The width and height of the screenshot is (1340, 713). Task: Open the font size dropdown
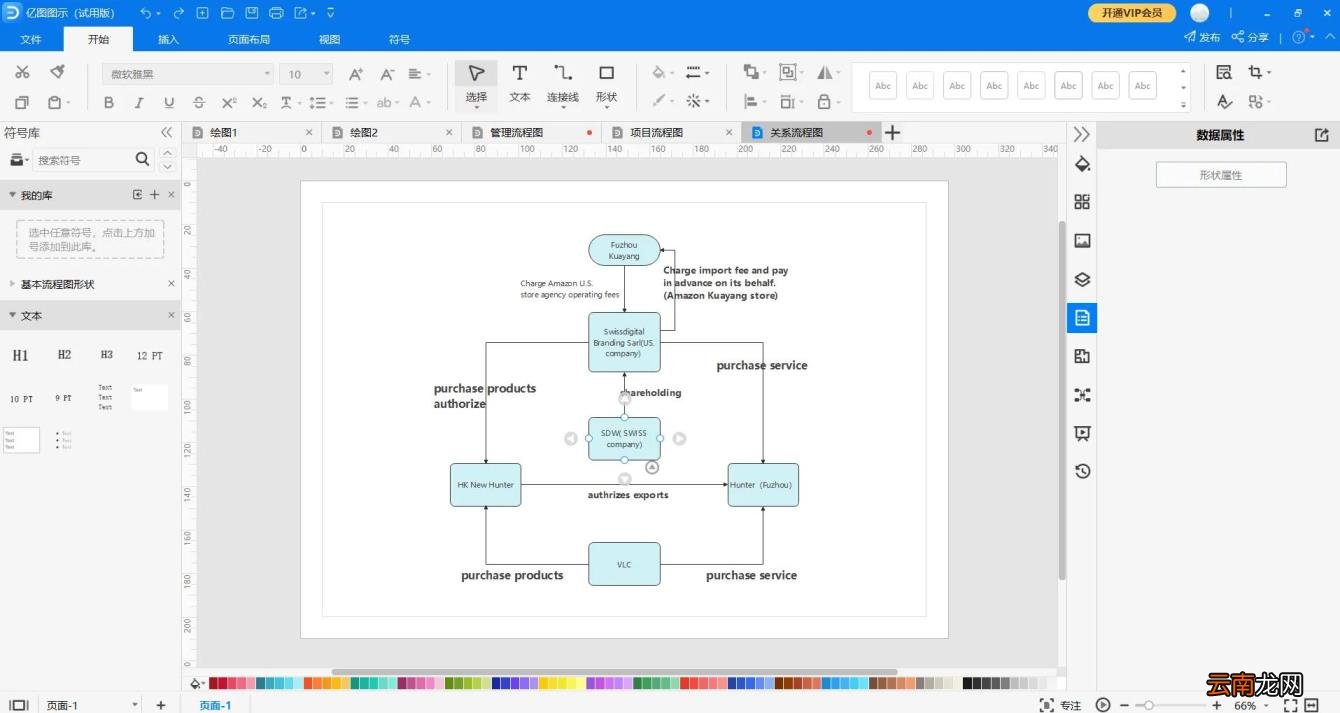327,74
